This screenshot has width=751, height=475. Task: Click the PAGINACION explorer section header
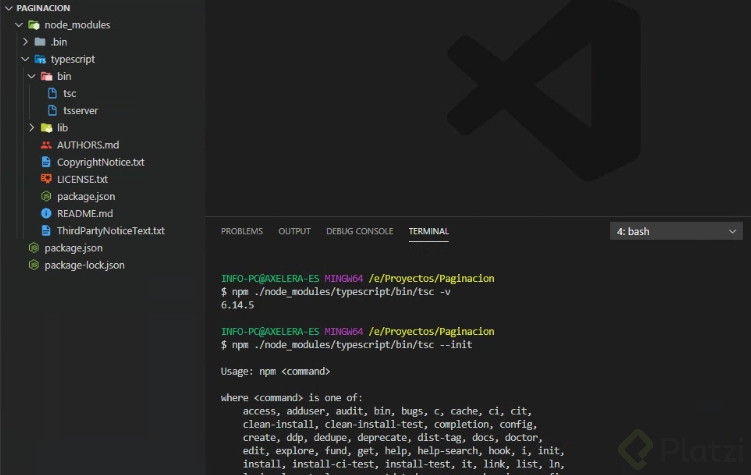(43, 8)
